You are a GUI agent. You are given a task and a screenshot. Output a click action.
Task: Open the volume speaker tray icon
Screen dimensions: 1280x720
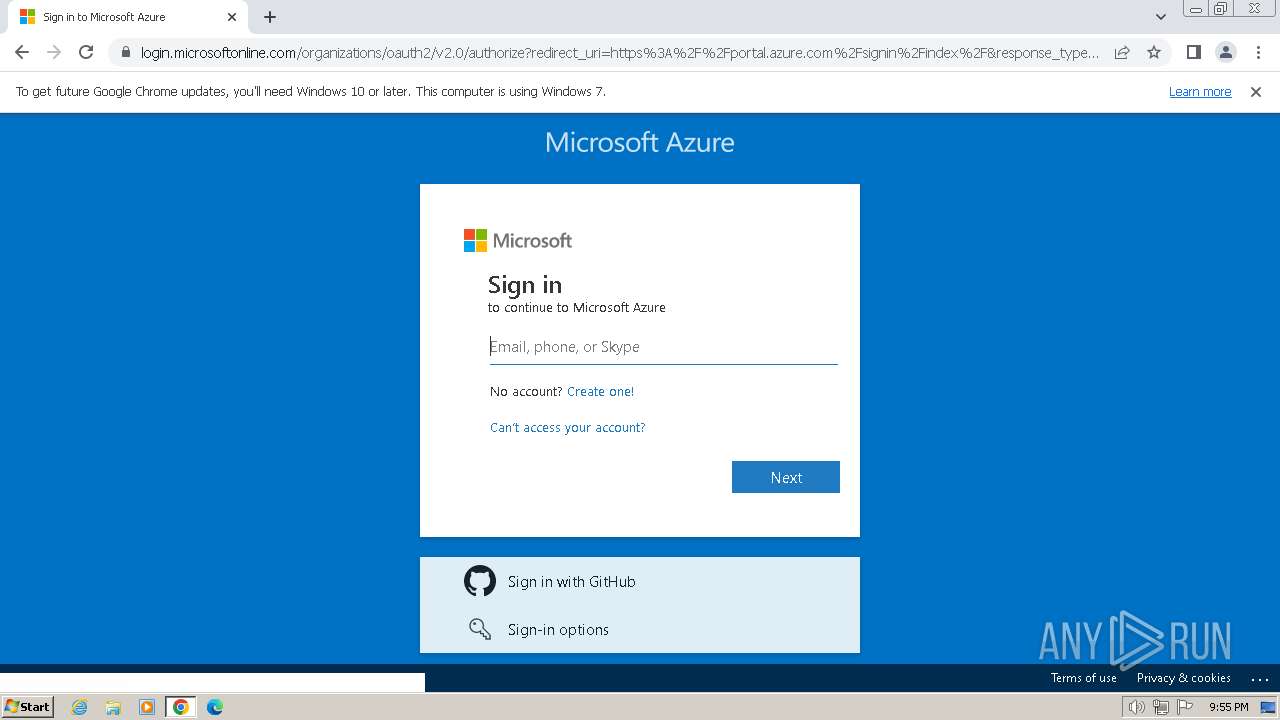(1136, 707)
